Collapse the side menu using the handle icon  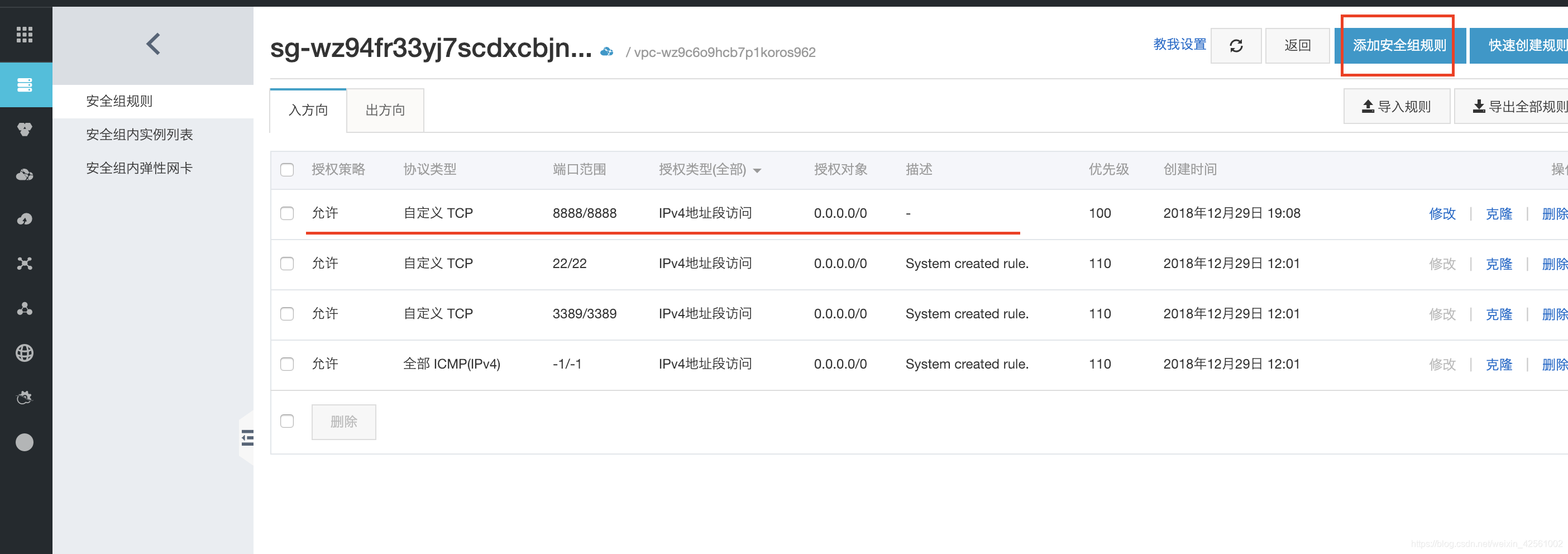(247, 438)
